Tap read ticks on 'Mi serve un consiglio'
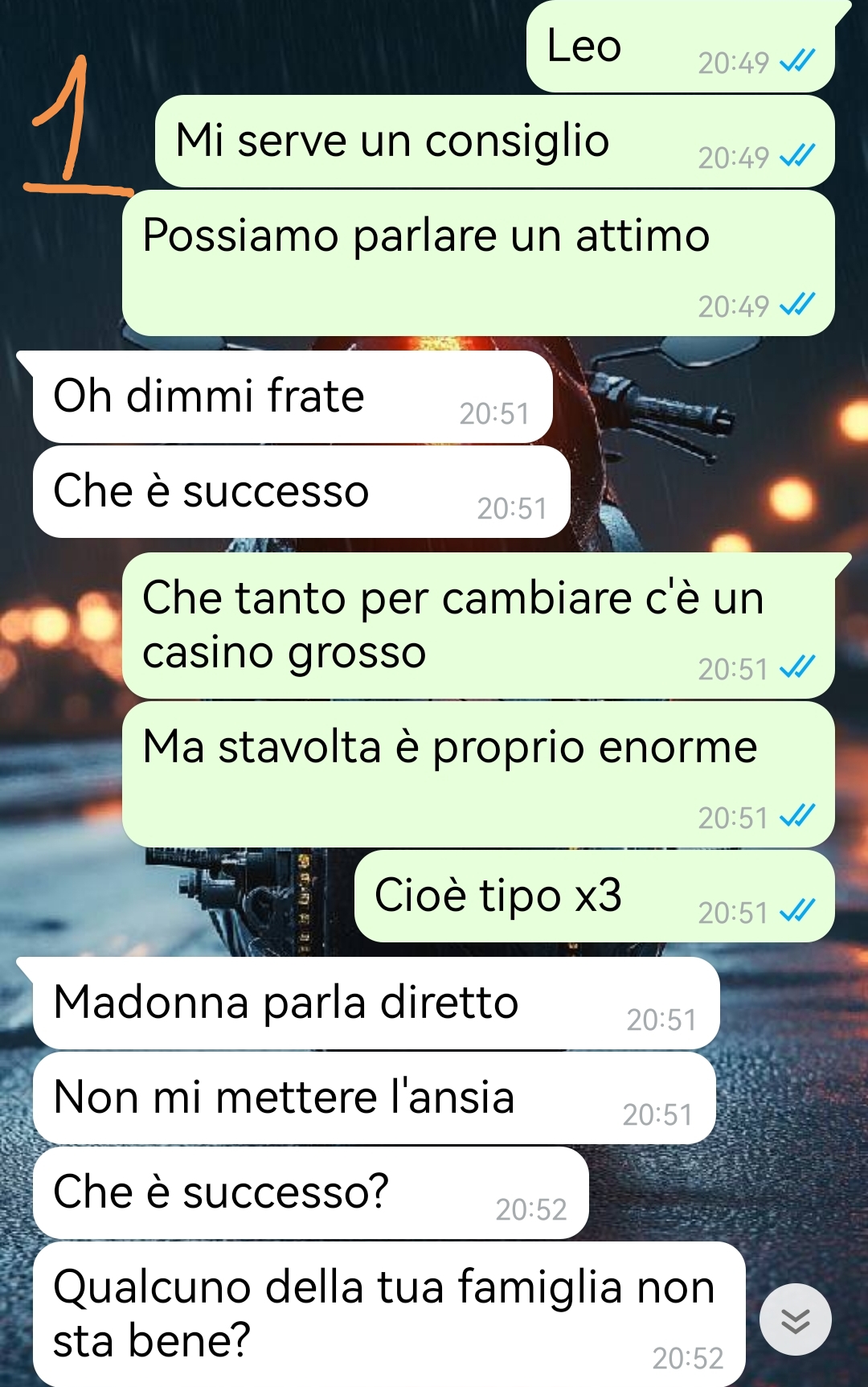 (797, 156)
